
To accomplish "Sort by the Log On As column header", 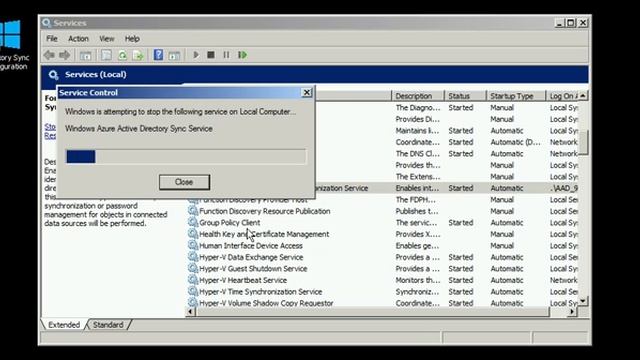I will coord(563,96).
